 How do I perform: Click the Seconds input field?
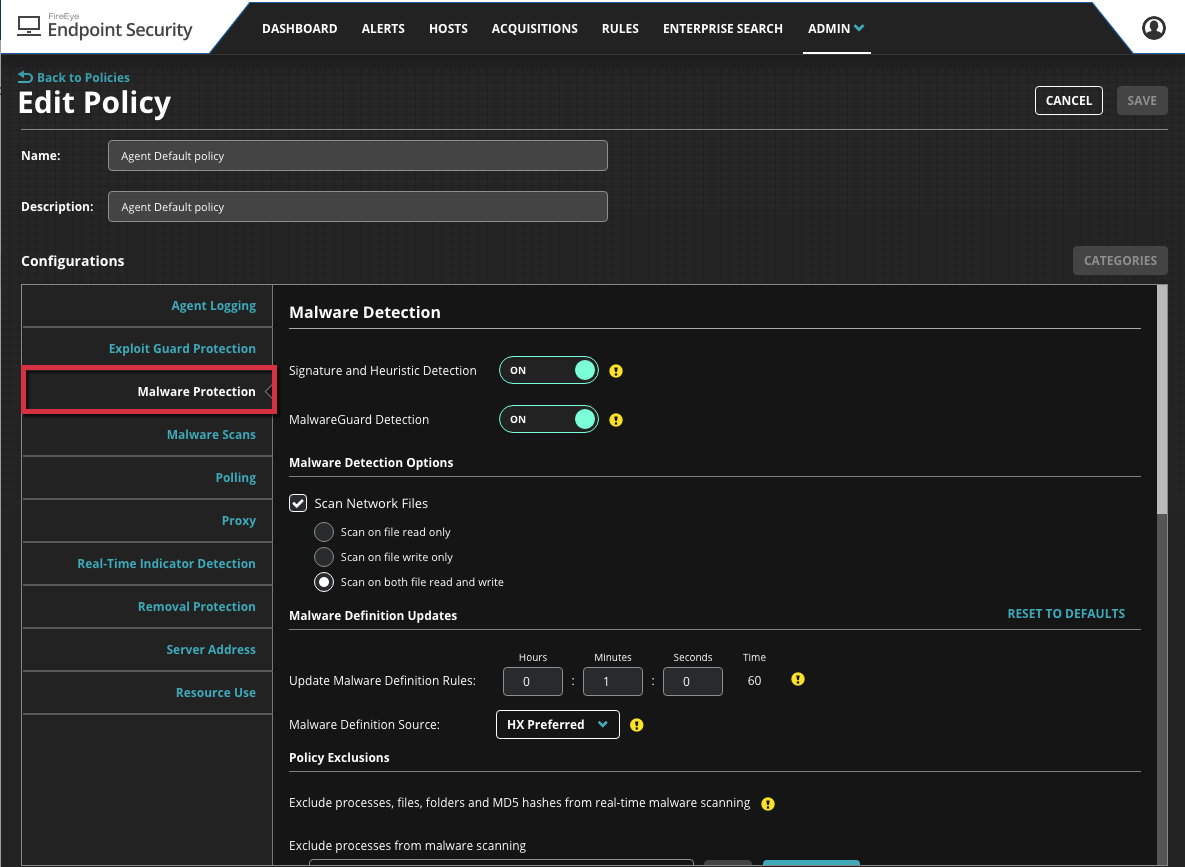point(693,681)
